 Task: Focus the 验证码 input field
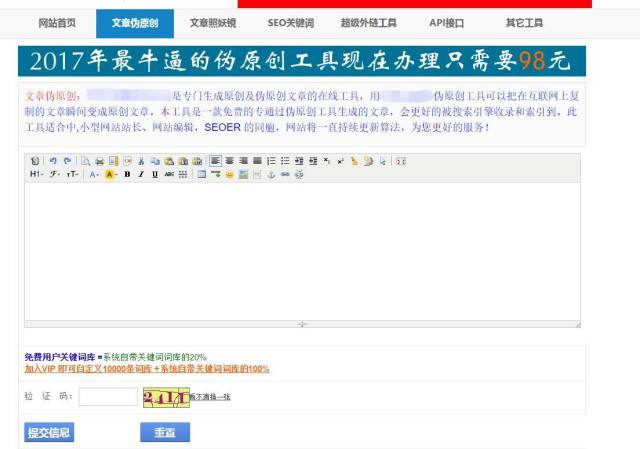point(108,396)
